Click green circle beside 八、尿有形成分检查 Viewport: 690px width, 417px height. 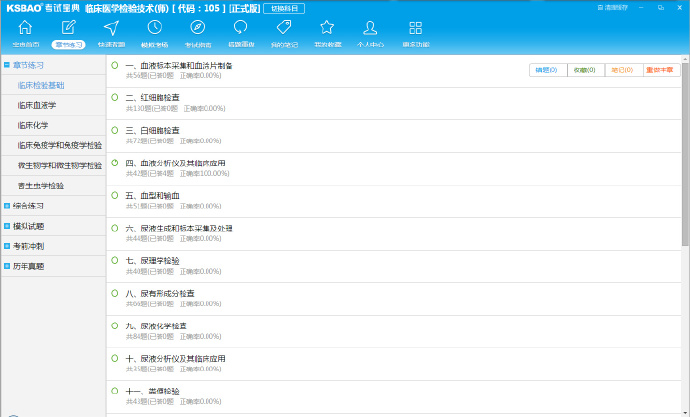pyautogui.click(x=115, y=293)
